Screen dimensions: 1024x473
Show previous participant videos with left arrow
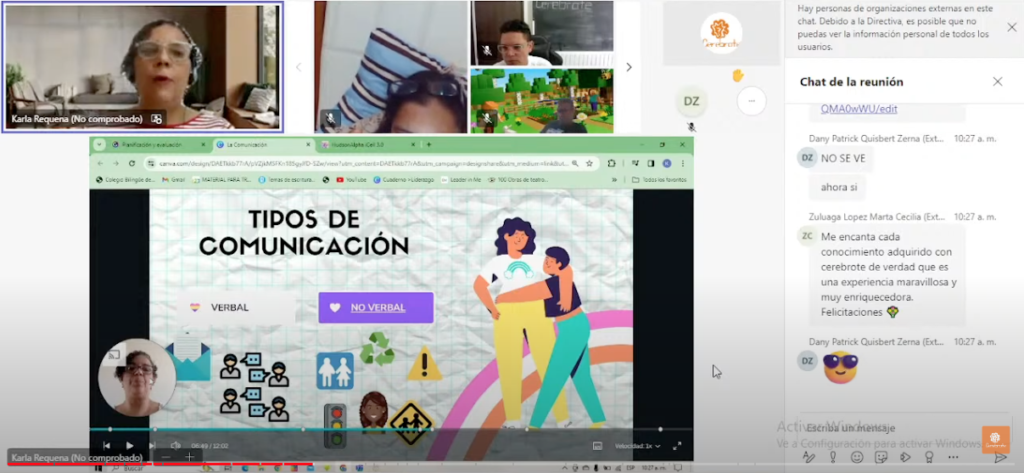click(298, 67)
